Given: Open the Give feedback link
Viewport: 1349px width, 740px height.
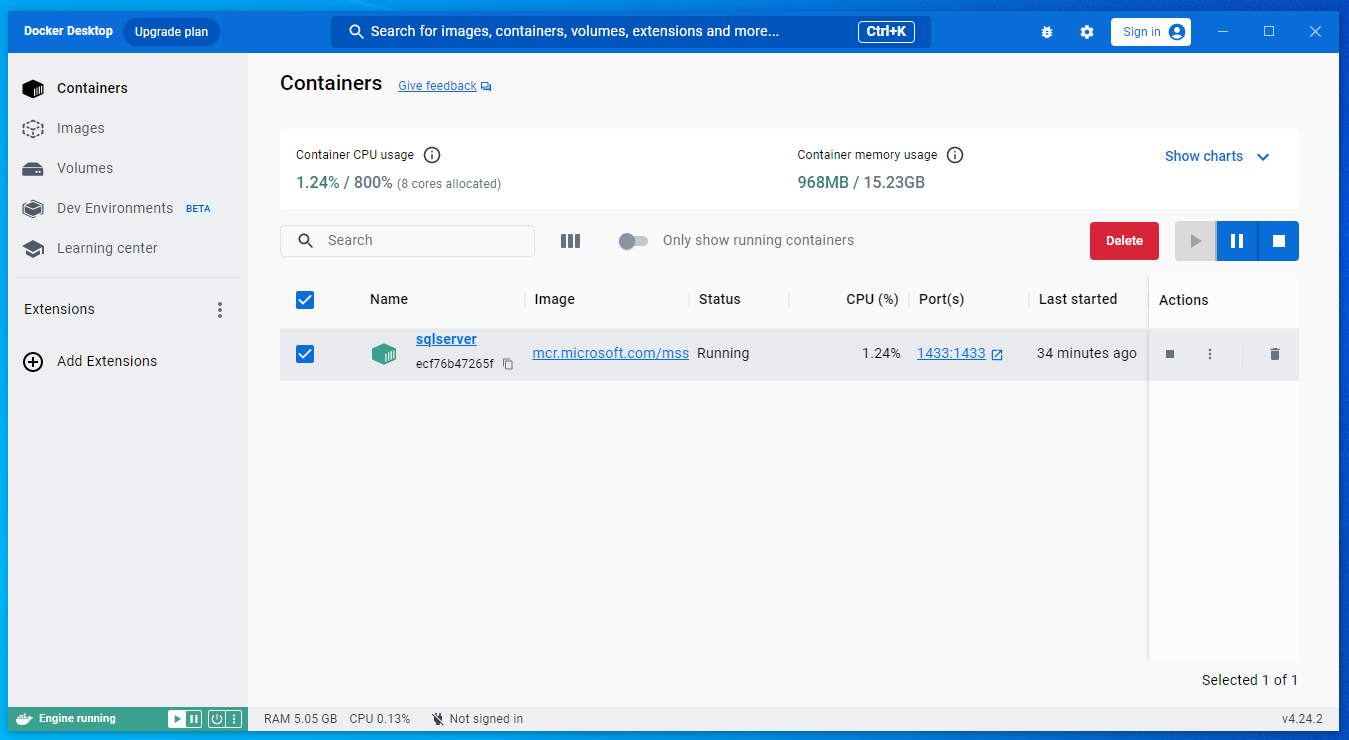Looking at the screenshot, I should [x=444, y=86].
